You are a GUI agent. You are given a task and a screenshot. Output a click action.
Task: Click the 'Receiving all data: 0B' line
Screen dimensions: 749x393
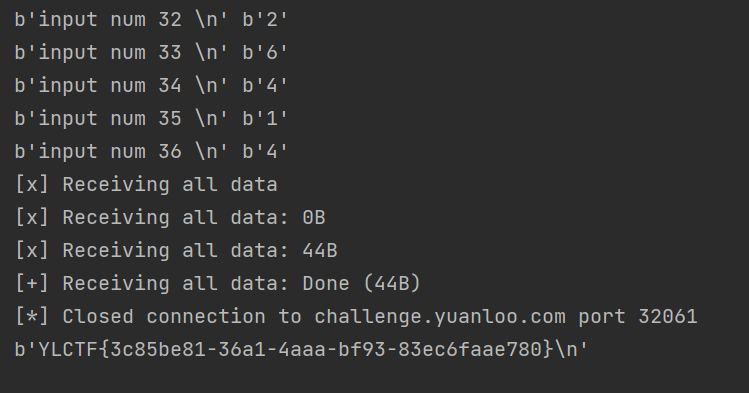170,218
